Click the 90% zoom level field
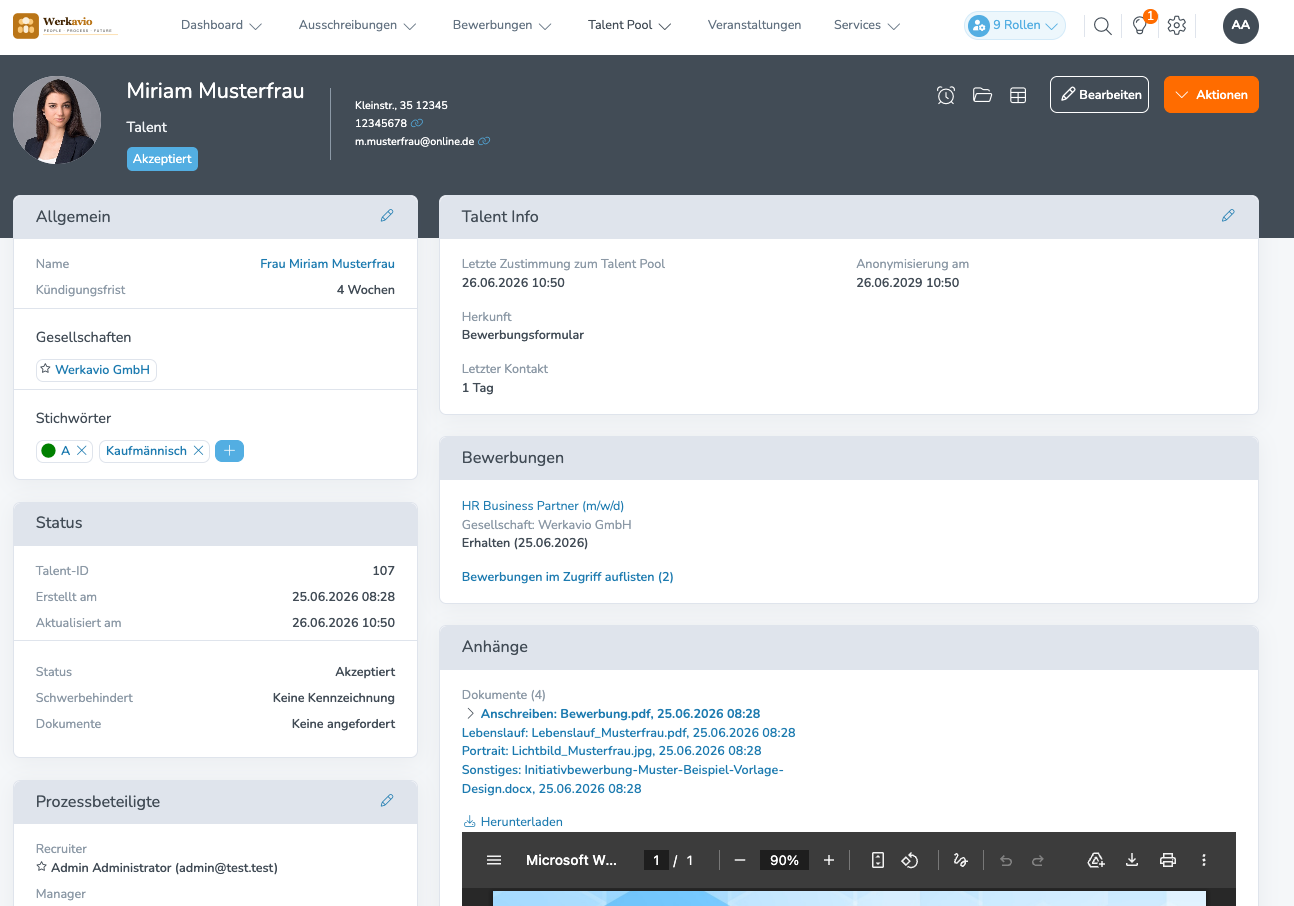Image resolution: width=1294 pixels, height=906 pixels. [x=784, y=860]
